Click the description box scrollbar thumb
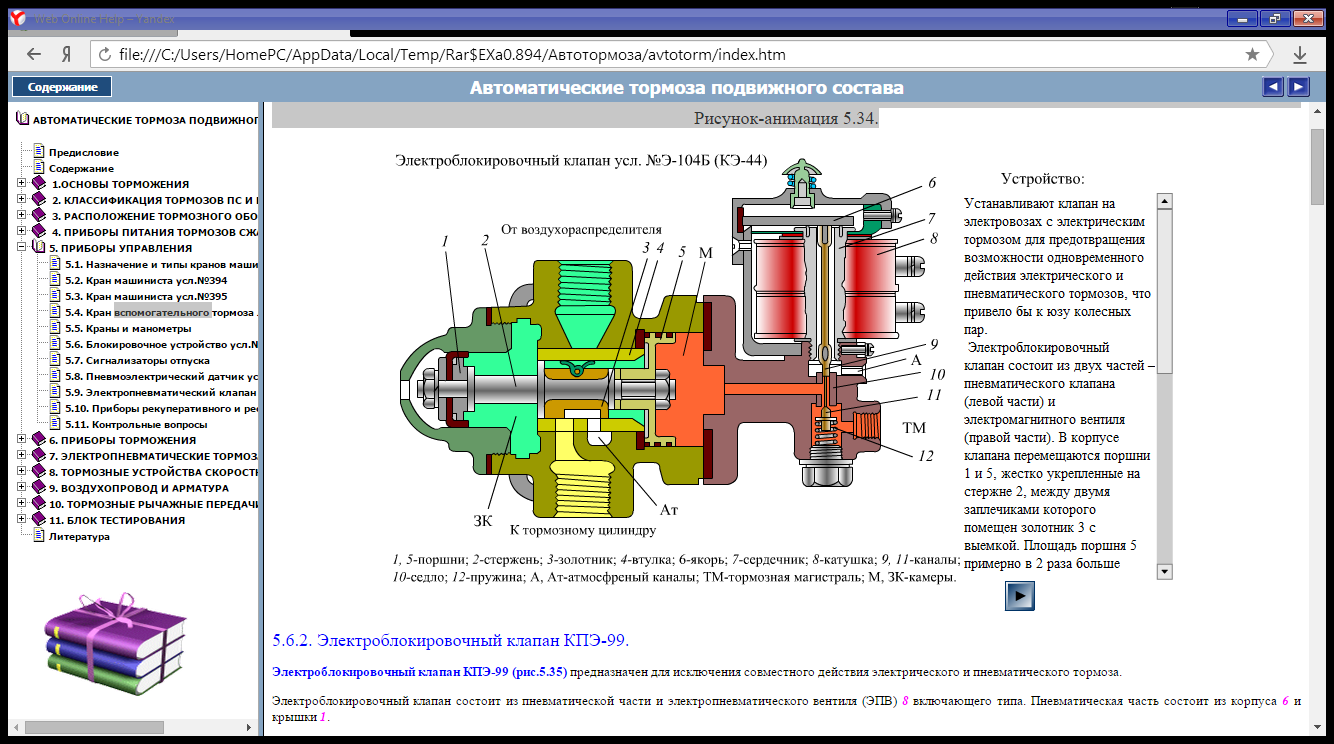Screen dimensions: 1334x744 pyautogui.click(x=1164, y=291)
